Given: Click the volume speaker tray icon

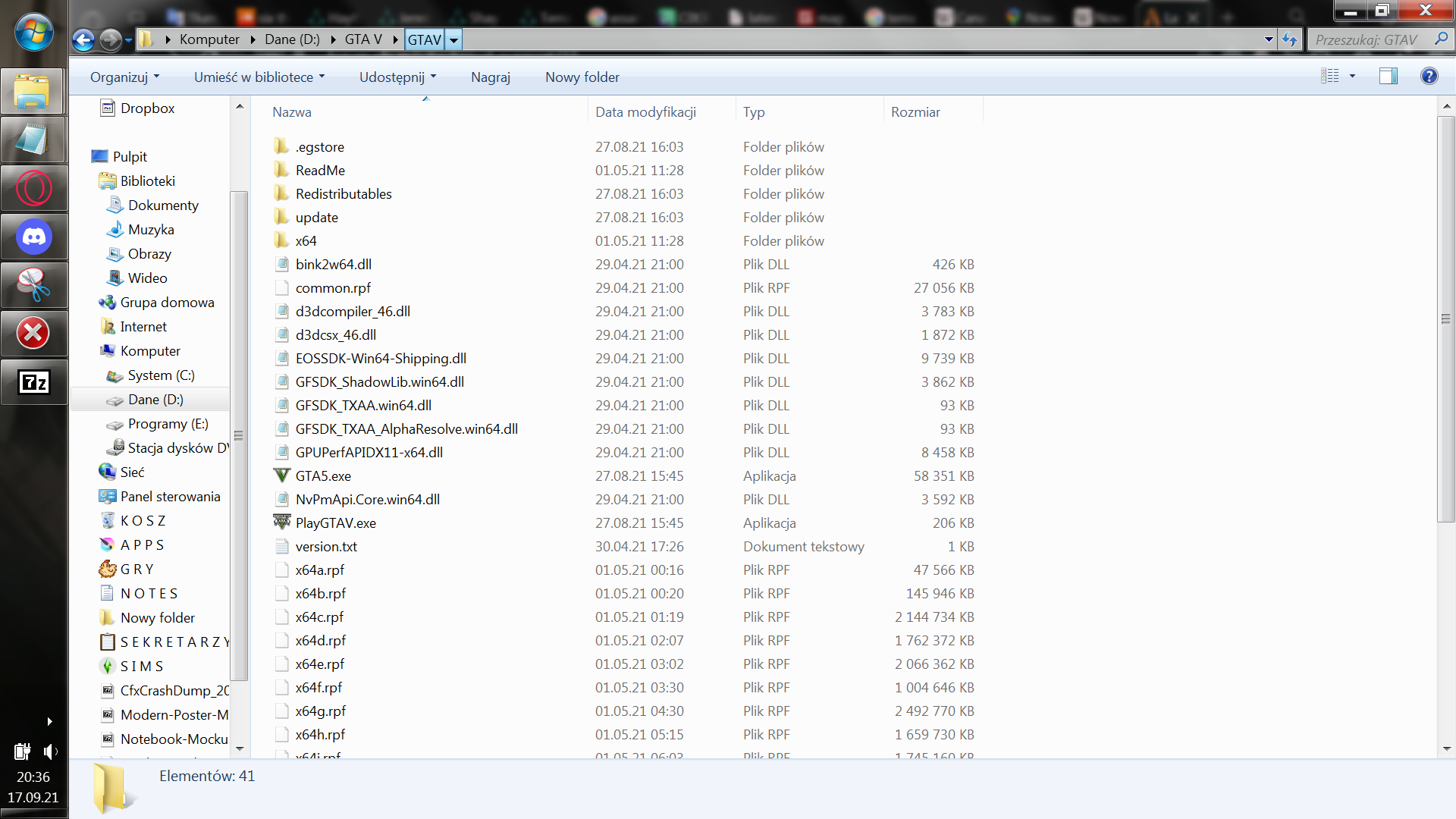Looking at the screenshot, I should [51, 752].
